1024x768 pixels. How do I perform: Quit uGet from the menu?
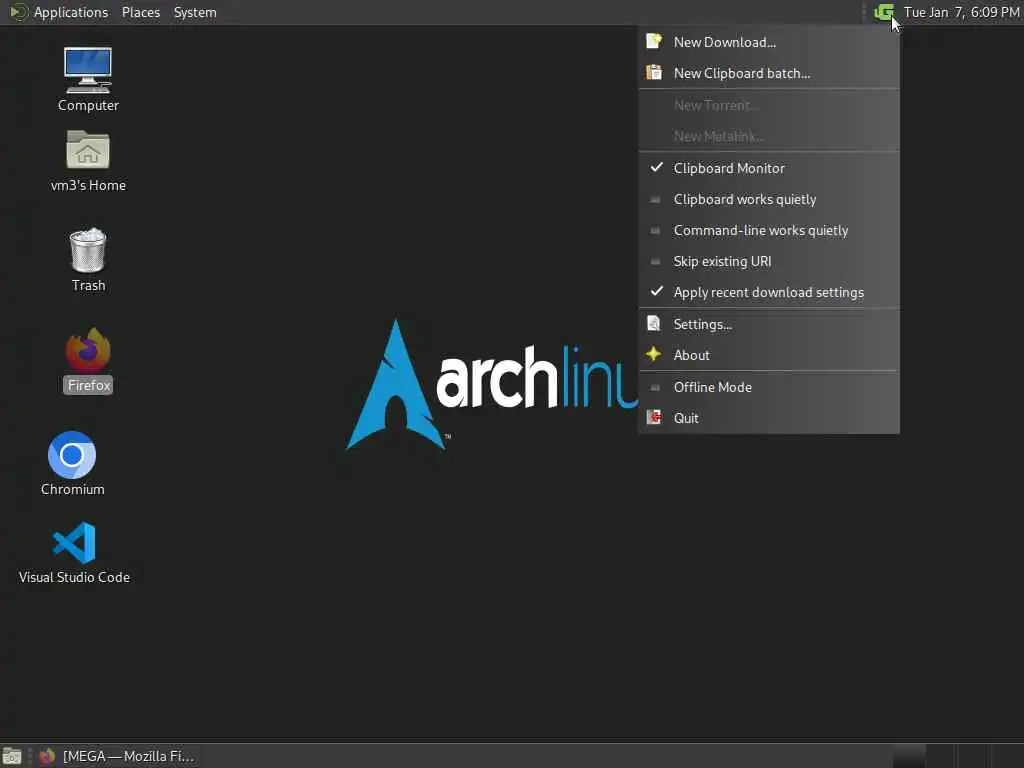coord(769,418)
